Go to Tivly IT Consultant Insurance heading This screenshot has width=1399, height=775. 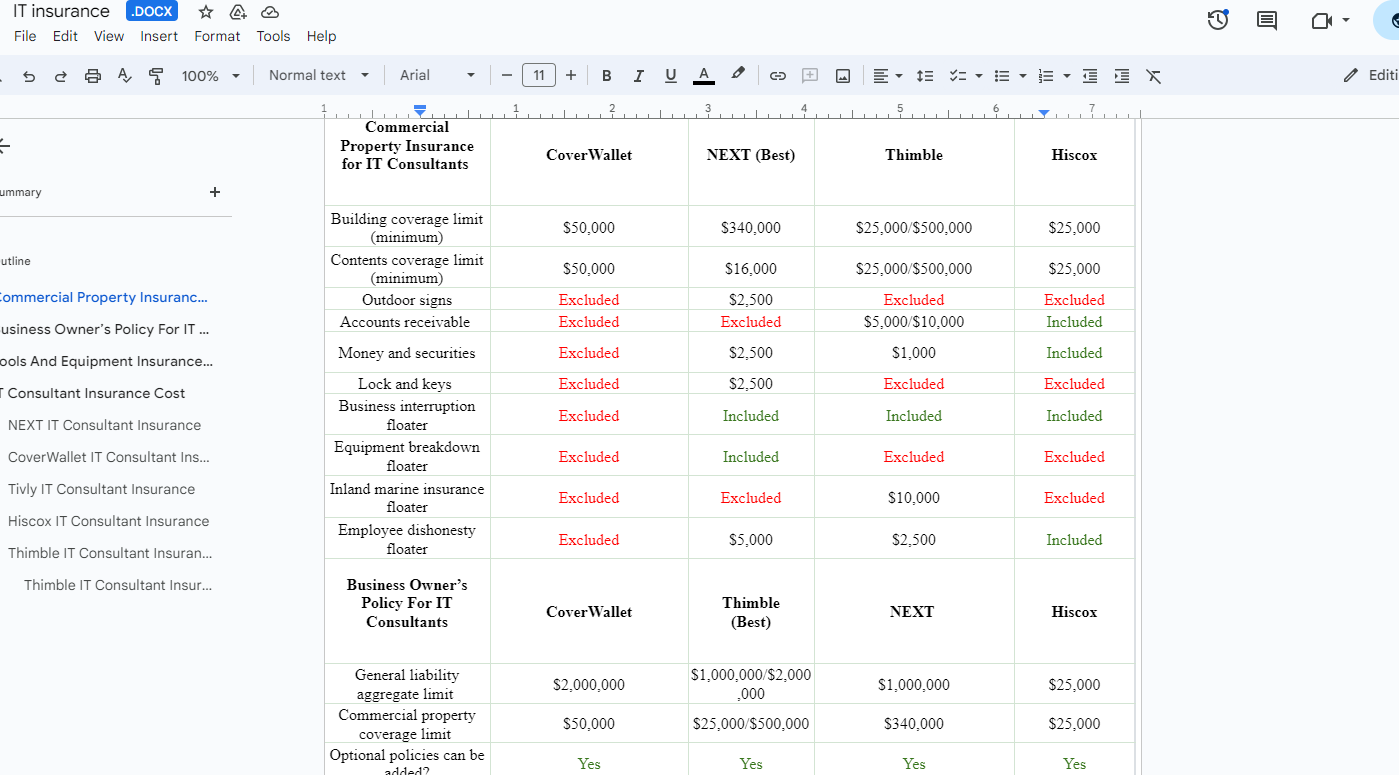coord(101,489)
